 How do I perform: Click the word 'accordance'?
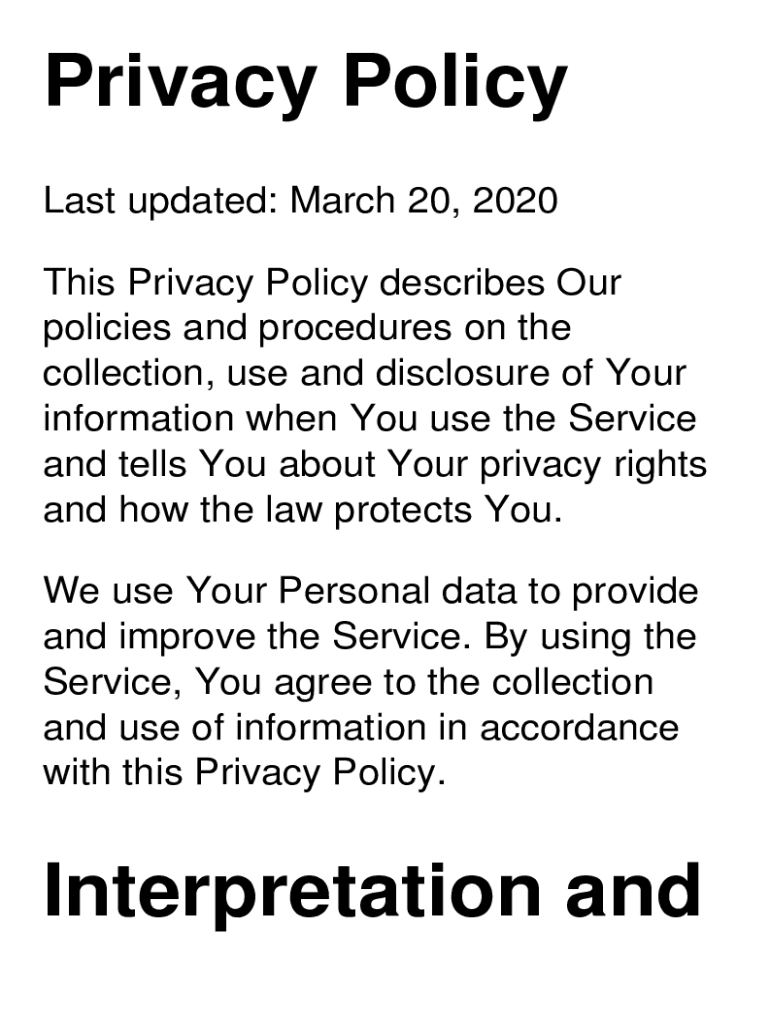point(579,727)
